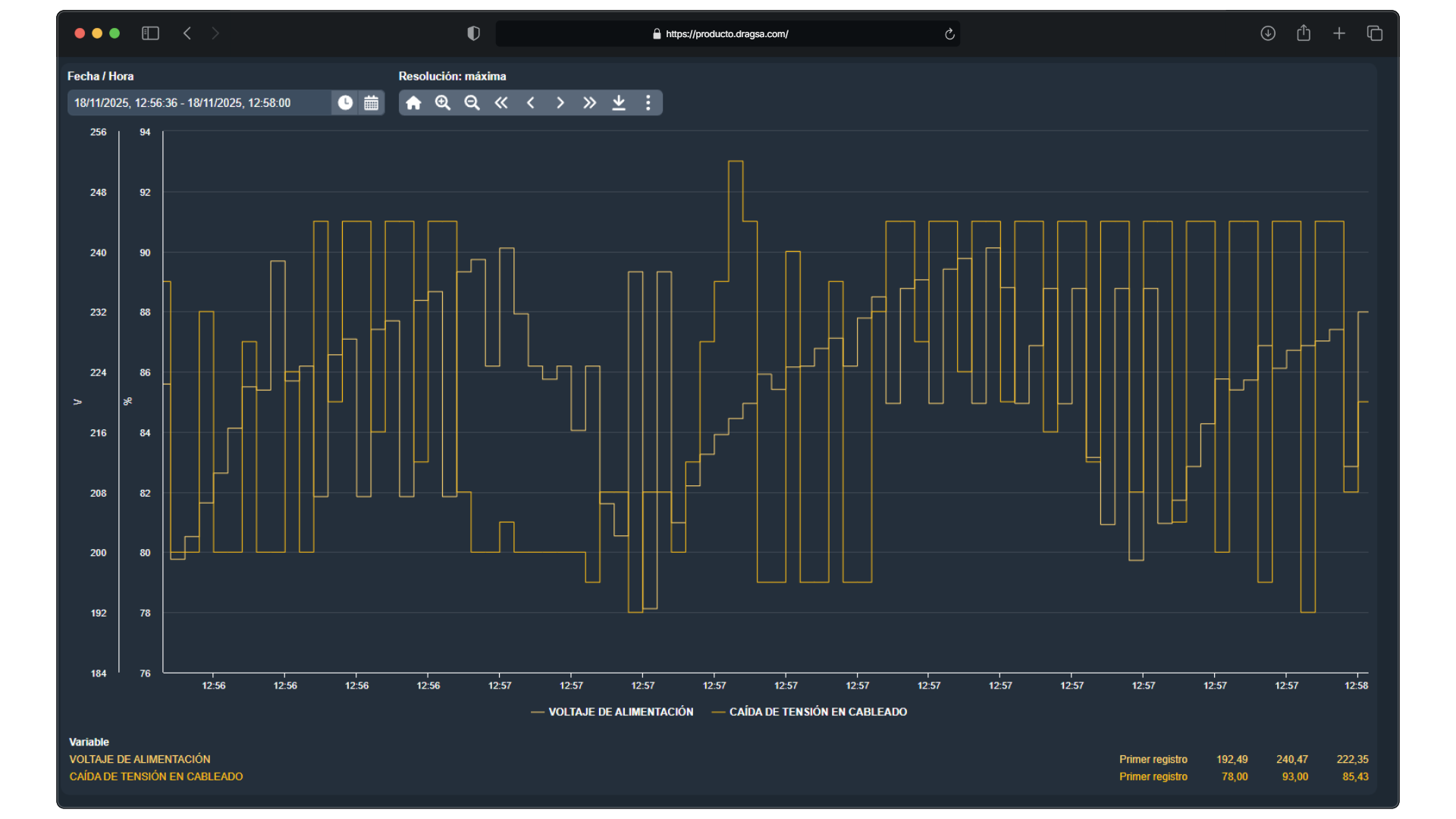Viewport: 1456px width, 819px height.
Task: Select VOLTAJE DE ALIMENTACIÓN variable row
Action: point(140,759)
